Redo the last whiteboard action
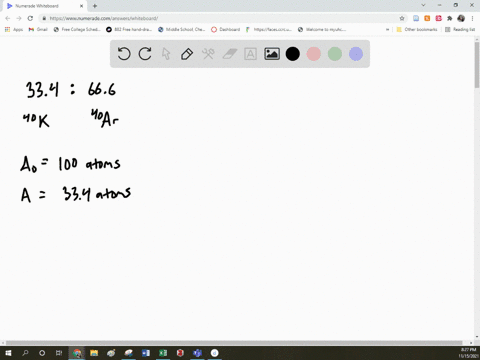480x360 pixels. click(145, 54)
